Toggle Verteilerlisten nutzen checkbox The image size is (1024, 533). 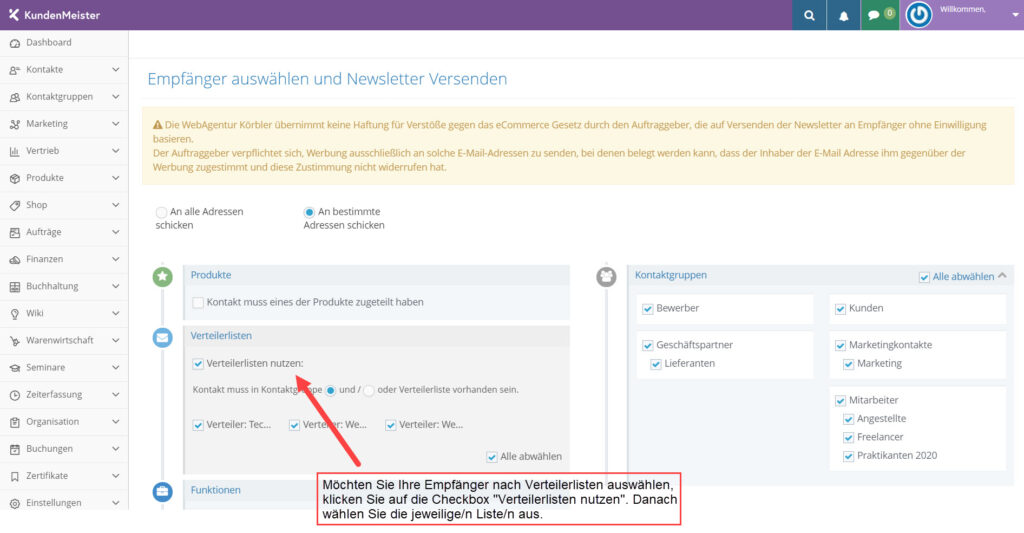pos(198,364)
